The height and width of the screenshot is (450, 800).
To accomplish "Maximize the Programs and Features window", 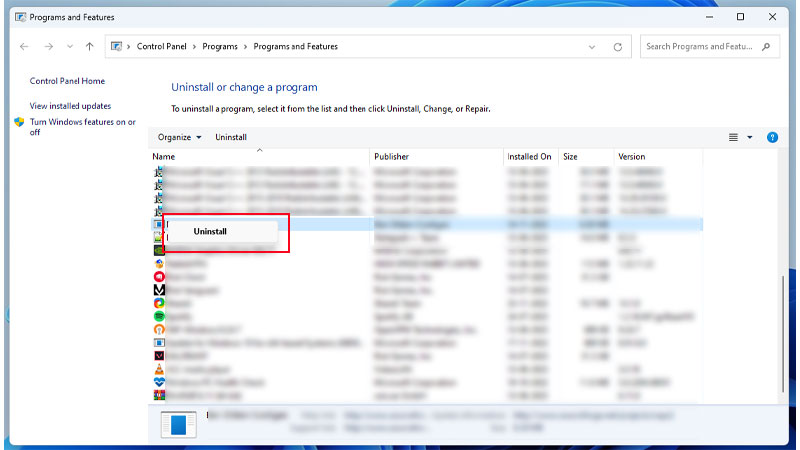I will click(x=740, y=17).
